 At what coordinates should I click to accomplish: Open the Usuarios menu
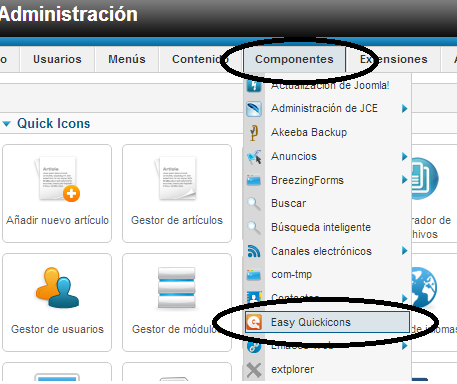(57, 59)
